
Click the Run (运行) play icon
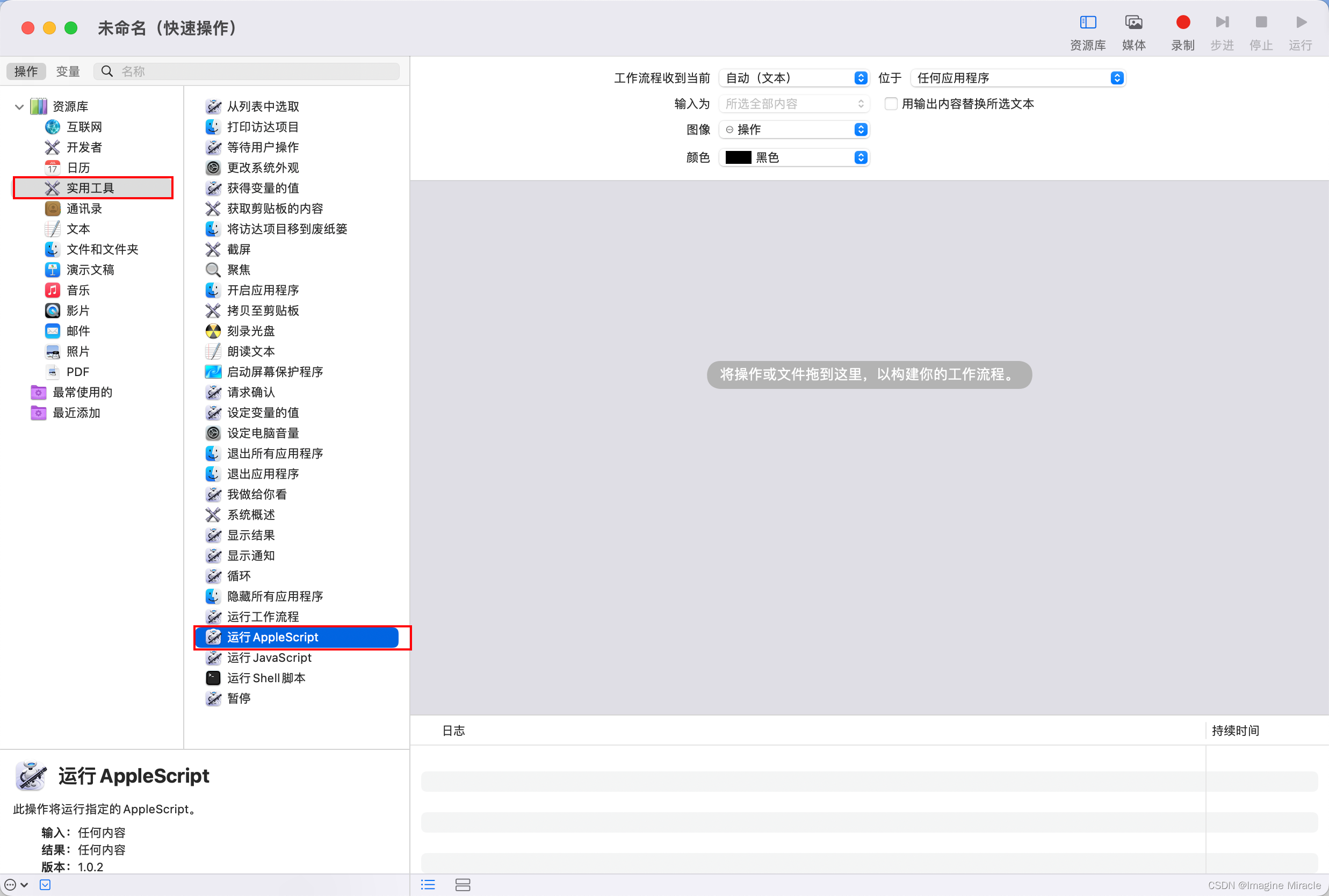tap(1301, 23)
